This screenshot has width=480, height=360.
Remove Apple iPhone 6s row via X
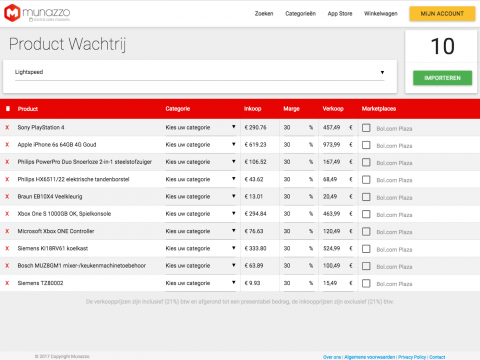pos(7,145)
